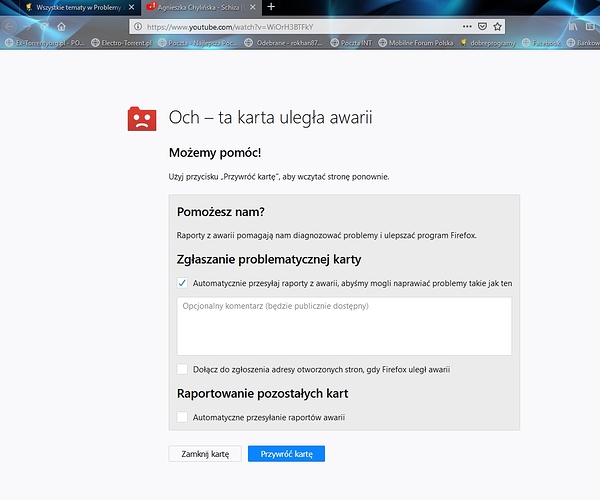This screenshot has width=600, height=500.
Task: Open Mobilne Forum Polska bookmark
Action: (x=416, y=43)
